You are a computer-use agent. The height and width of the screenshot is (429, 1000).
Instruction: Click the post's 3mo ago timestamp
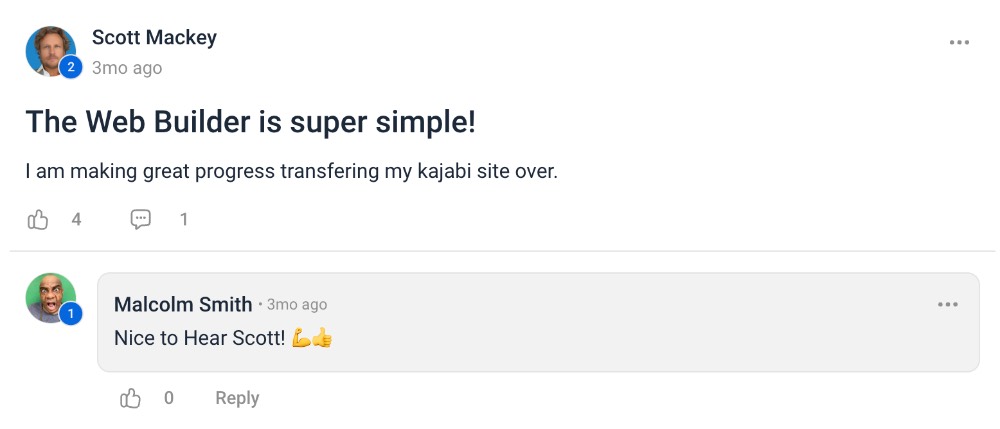click(x=126, y=68)
